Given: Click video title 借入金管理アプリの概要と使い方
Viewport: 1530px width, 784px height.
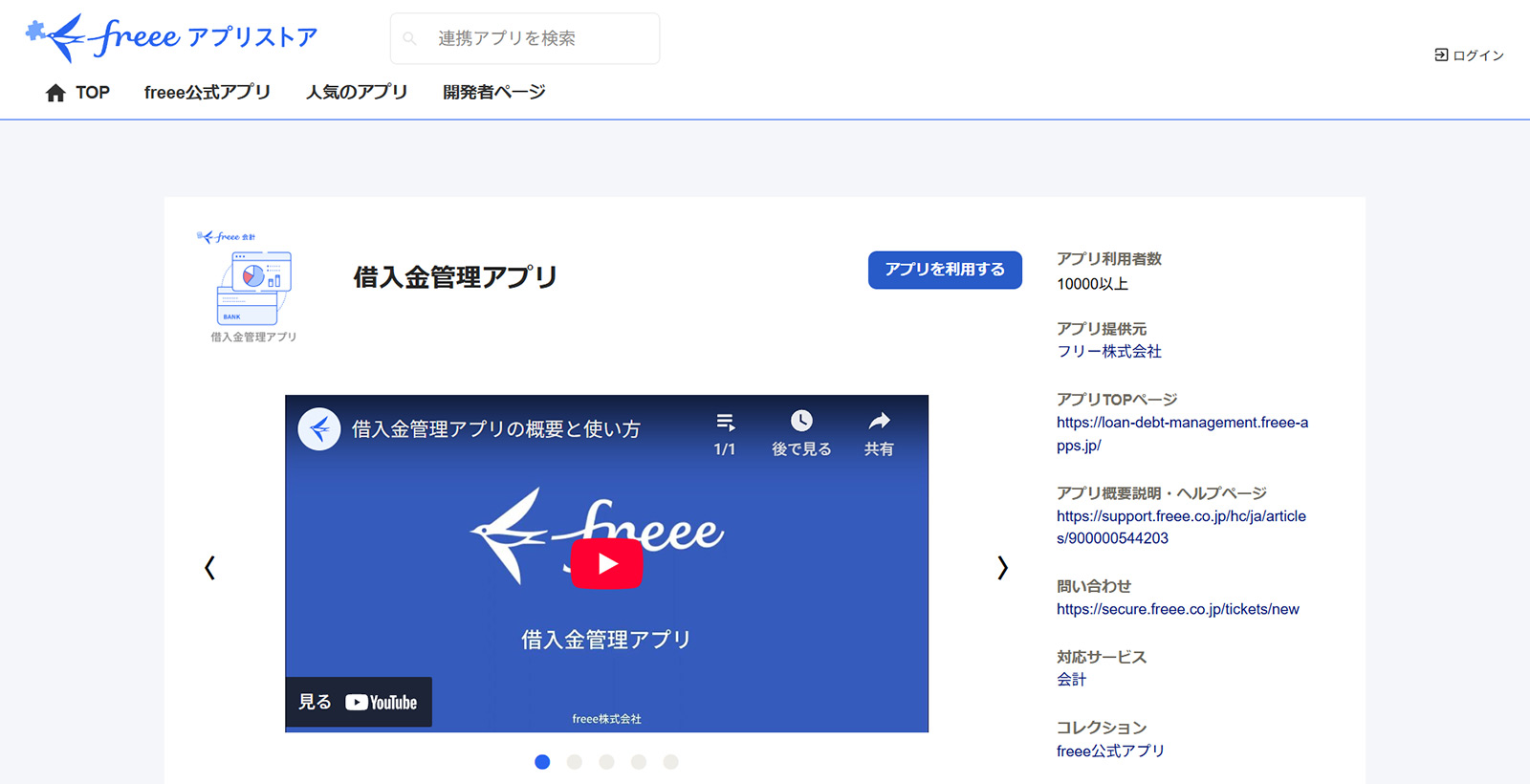Looking at the screenshot, I should 496,429.
